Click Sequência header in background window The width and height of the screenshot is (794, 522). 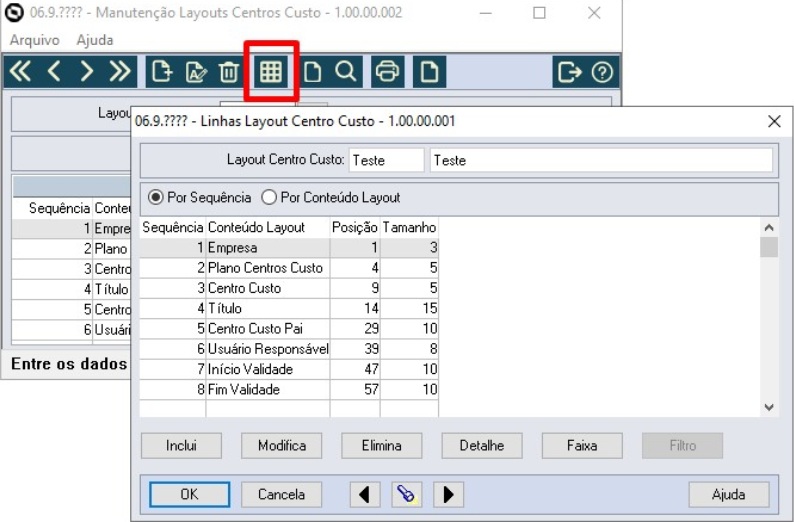coord(59,208)
